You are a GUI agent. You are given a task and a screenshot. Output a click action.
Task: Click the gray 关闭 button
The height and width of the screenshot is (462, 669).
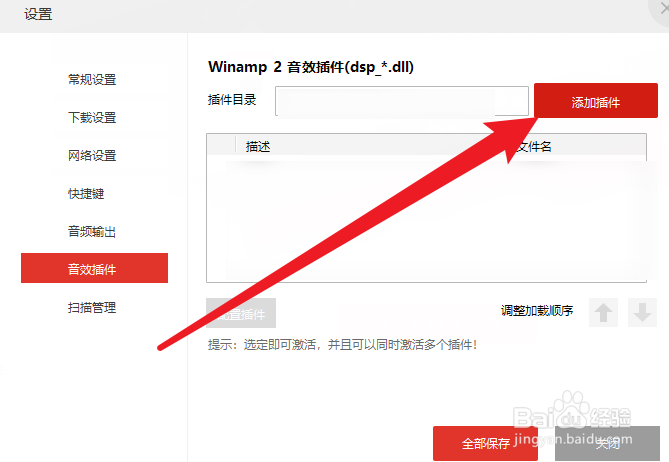tap(608, 444)
